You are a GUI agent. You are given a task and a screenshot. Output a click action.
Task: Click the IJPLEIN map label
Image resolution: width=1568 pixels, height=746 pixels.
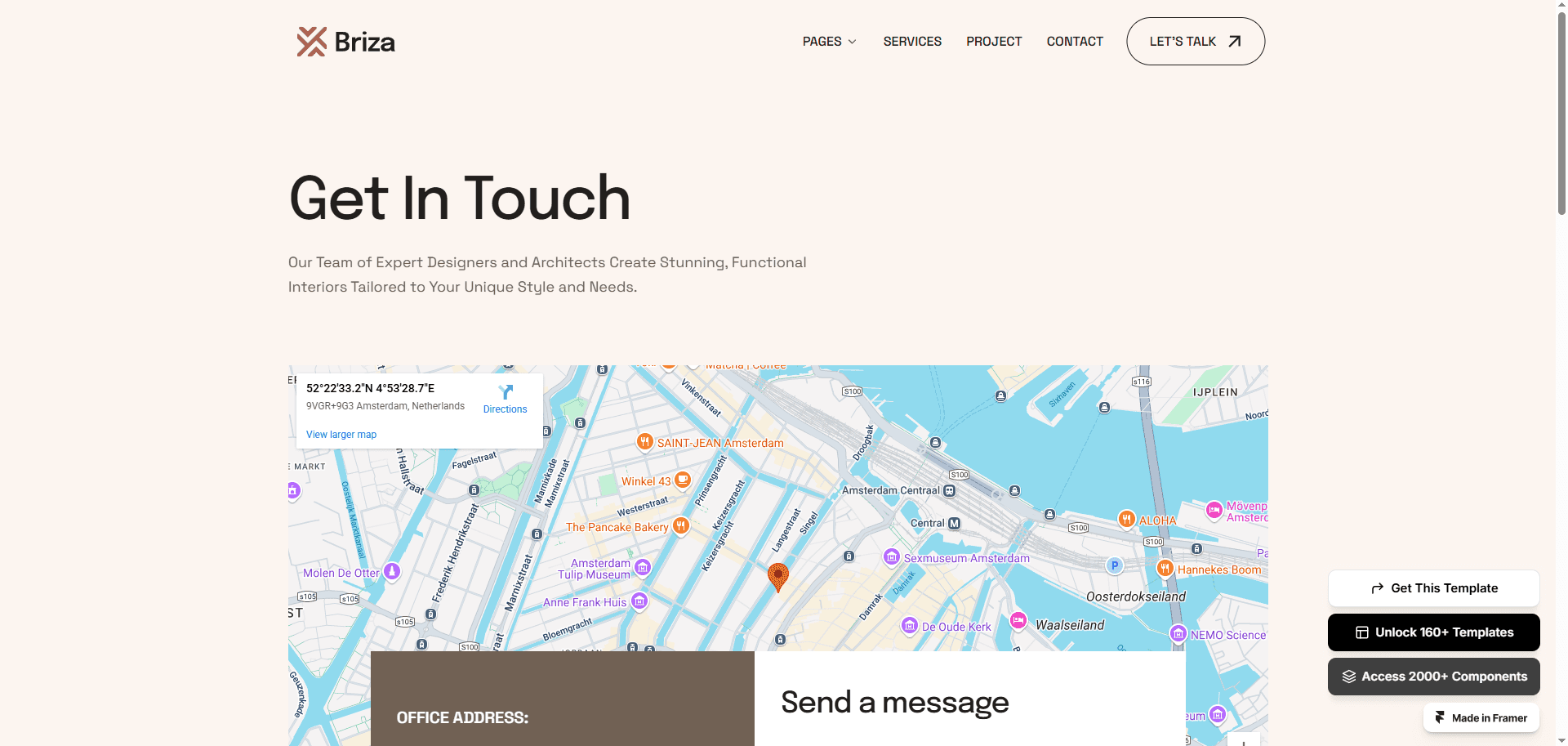1215,392
